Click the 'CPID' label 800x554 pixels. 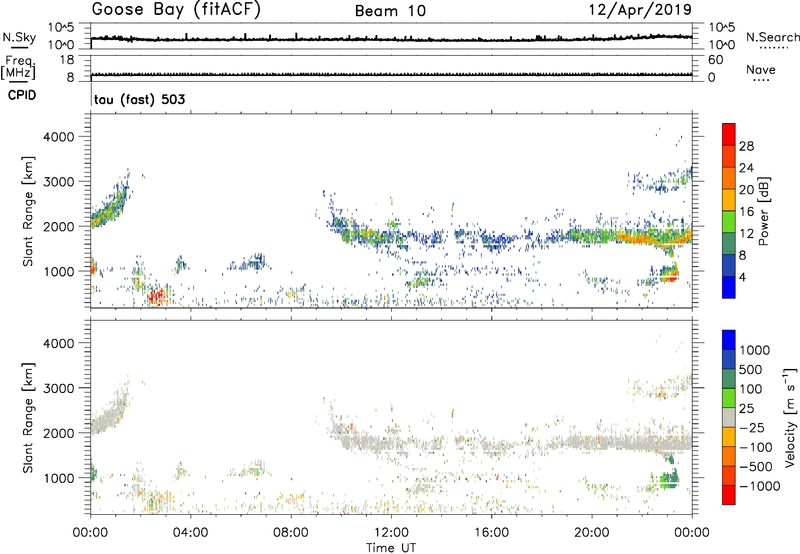point(22,95)
